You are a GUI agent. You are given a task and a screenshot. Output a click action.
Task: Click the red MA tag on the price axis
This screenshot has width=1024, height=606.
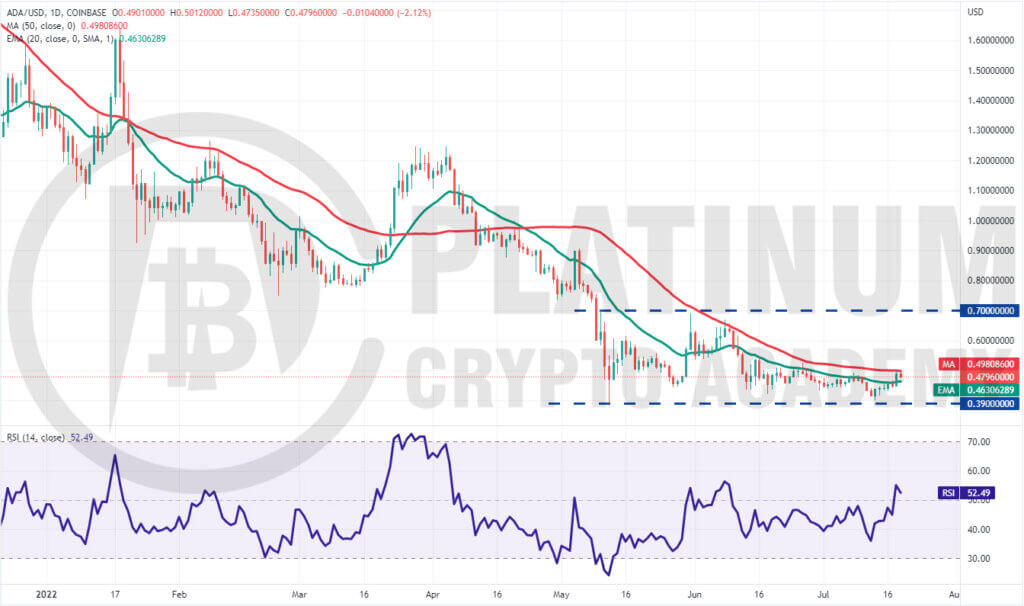[x=948, y=364]
